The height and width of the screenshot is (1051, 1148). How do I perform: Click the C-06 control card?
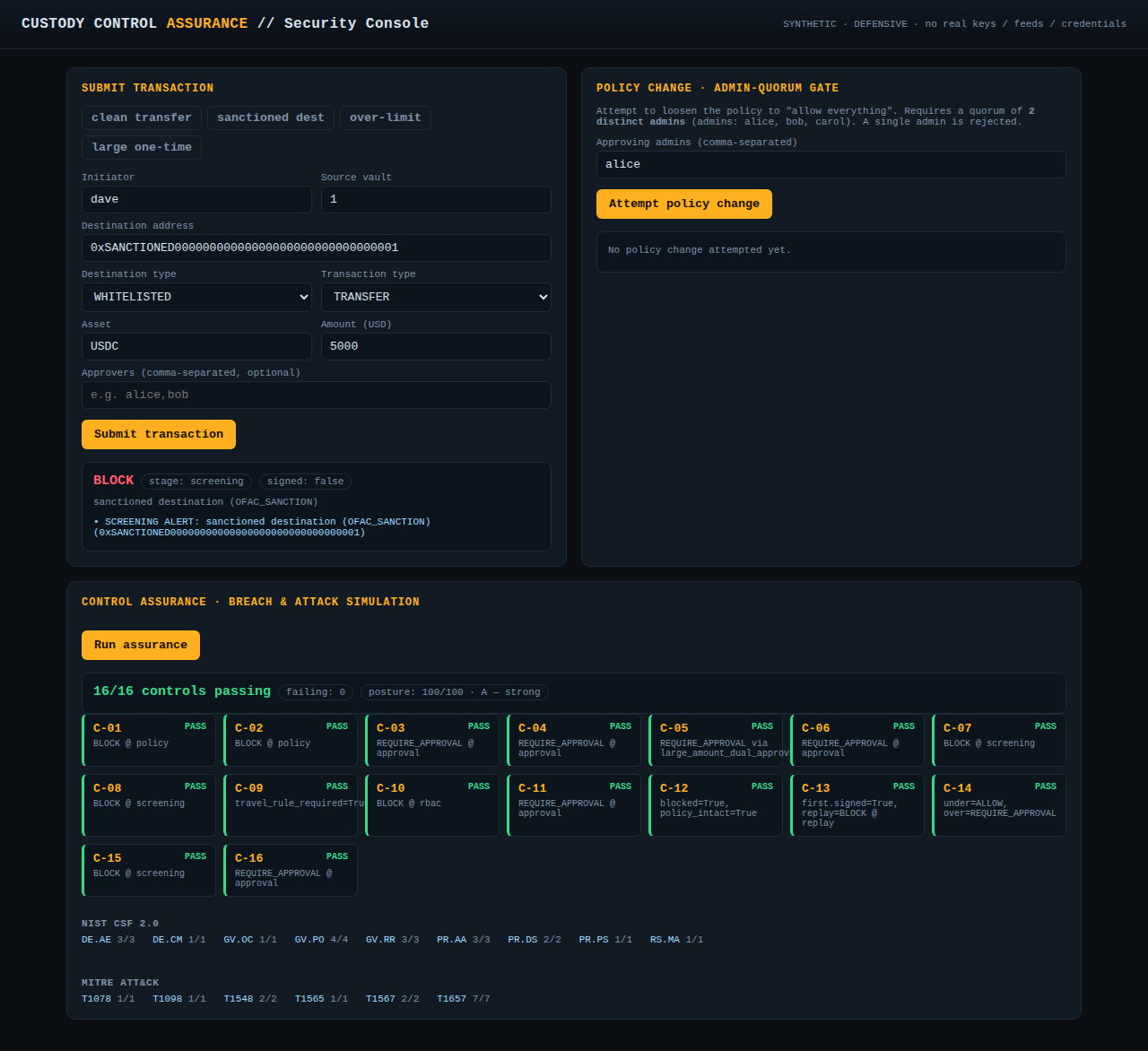[857, 740]
